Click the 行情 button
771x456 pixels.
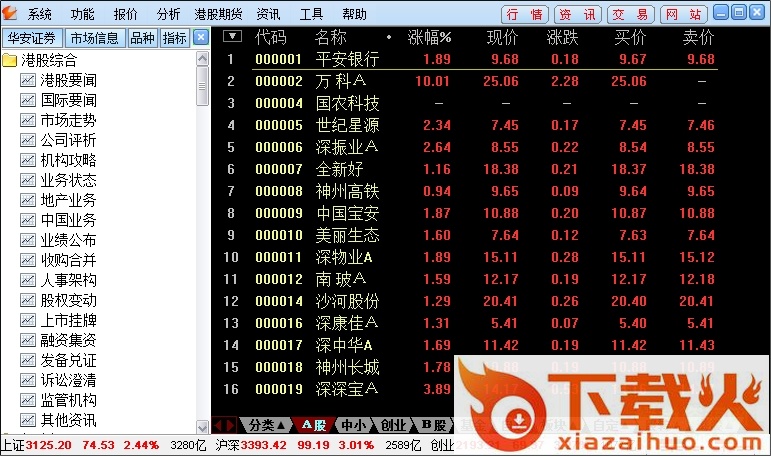coord(525,14)
